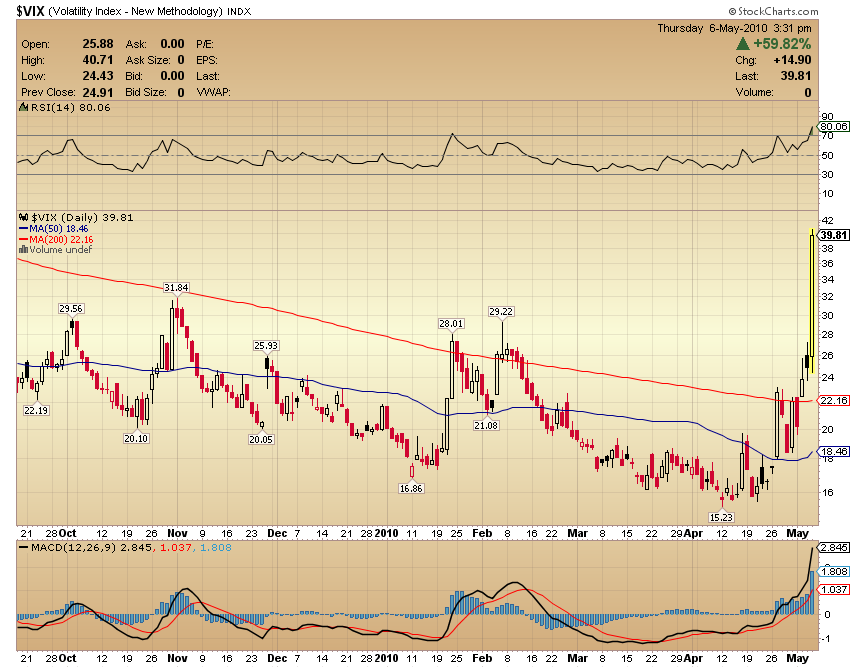Click the Volume label in the header
Screen dimensions: 850x668
point(754,92)
